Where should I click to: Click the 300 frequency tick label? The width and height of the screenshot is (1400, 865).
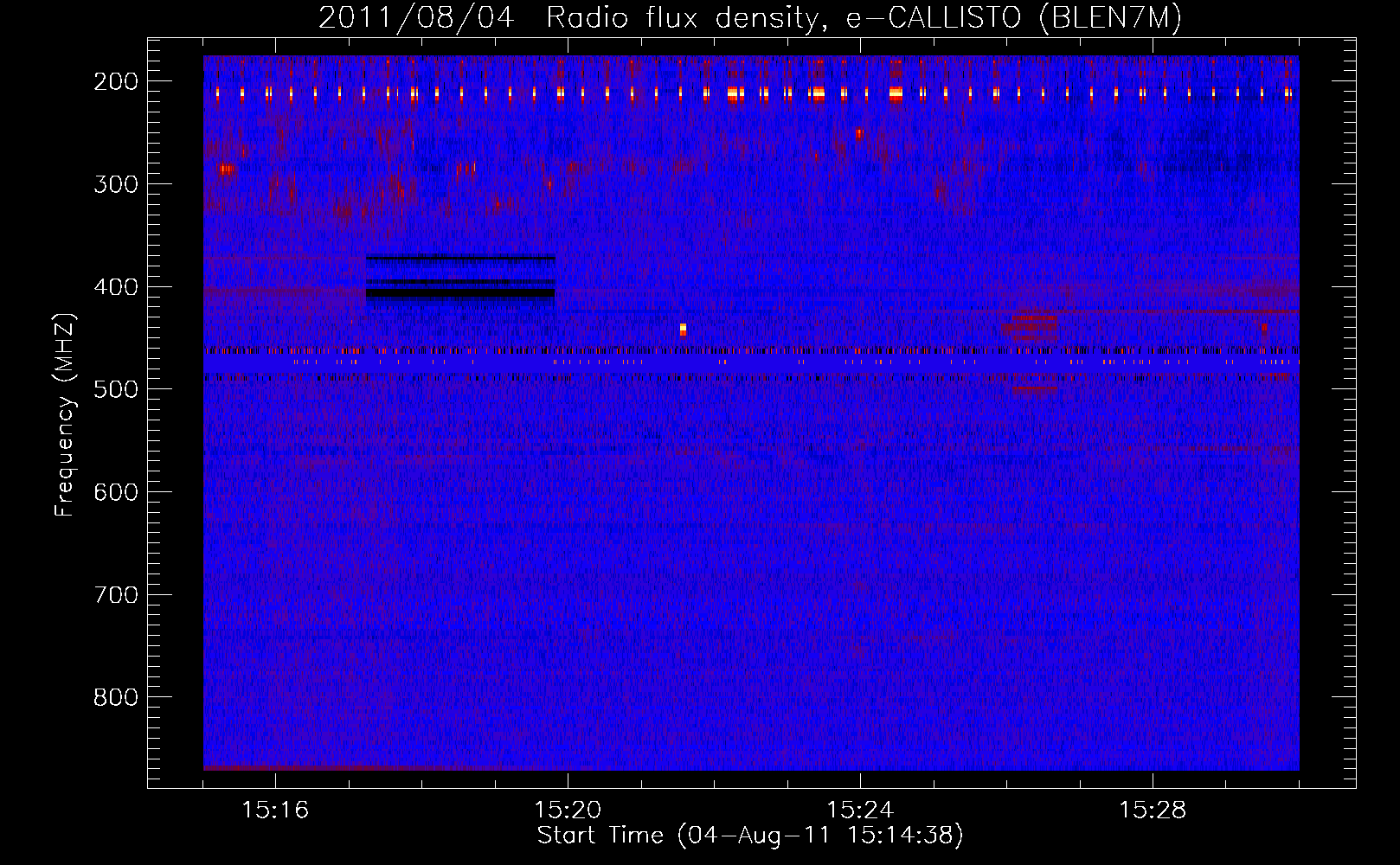point(116,184)
